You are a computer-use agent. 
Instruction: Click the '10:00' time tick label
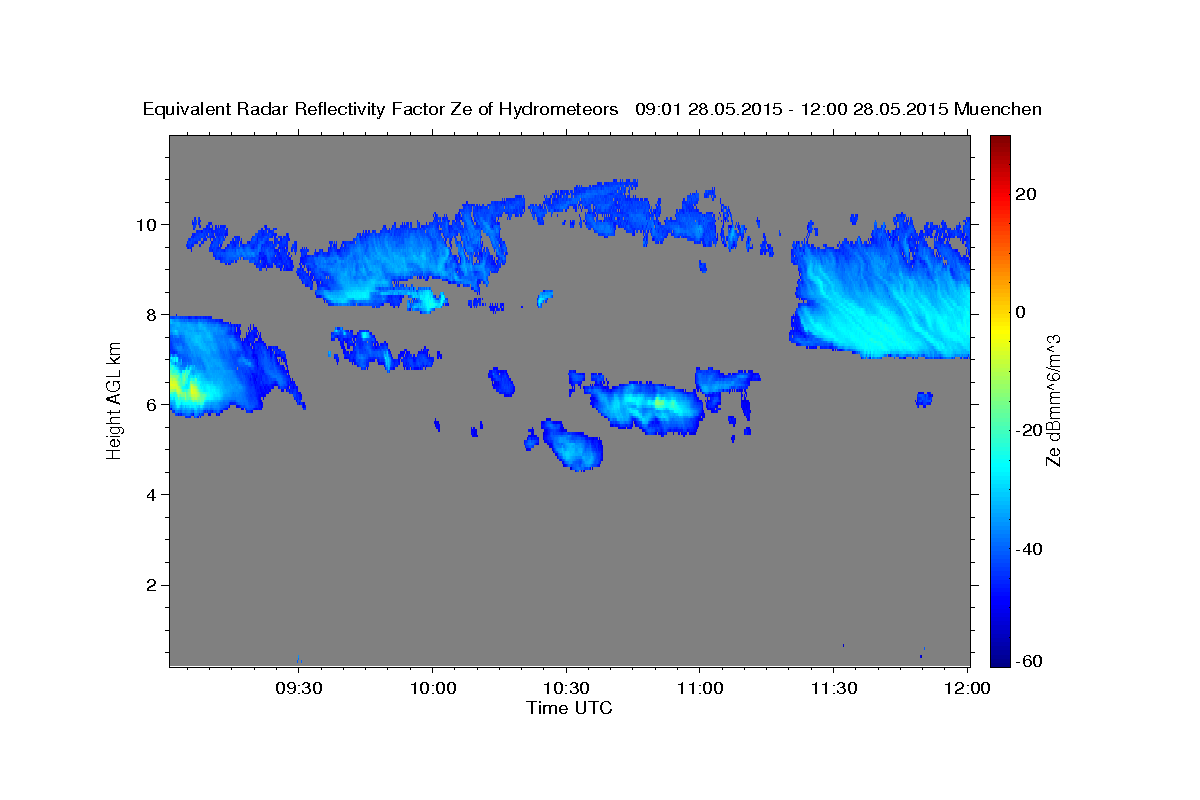[x=432, y=689]
